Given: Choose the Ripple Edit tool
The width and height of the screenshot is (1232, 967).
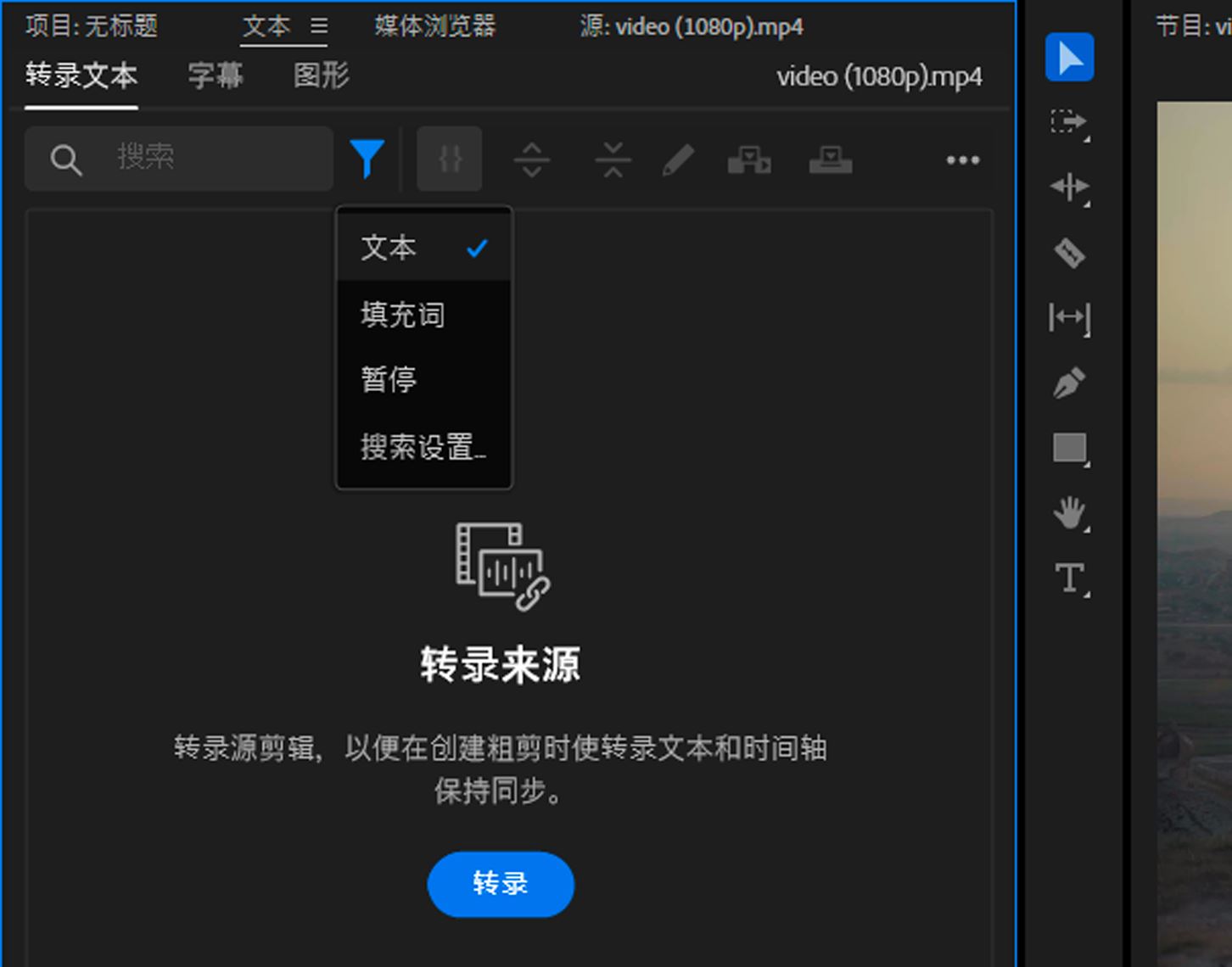Looking at the screenshot, I should tap(1069, 187).
